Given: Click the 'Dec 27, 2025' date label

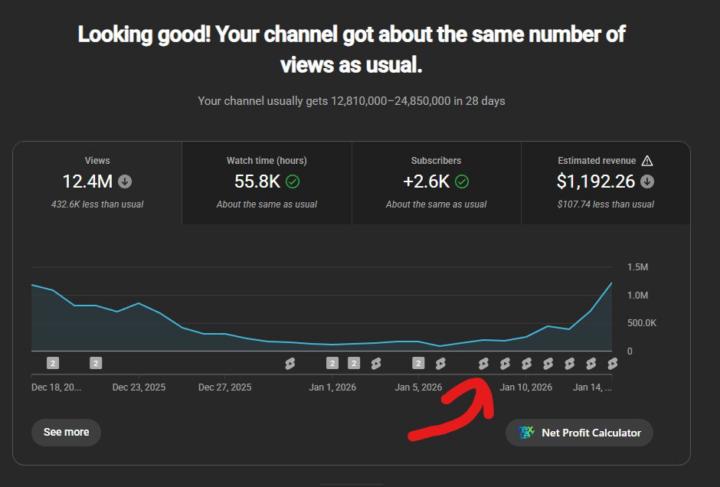Looking at the screenshot, I should pyautogui.click(x=225, y=387).
